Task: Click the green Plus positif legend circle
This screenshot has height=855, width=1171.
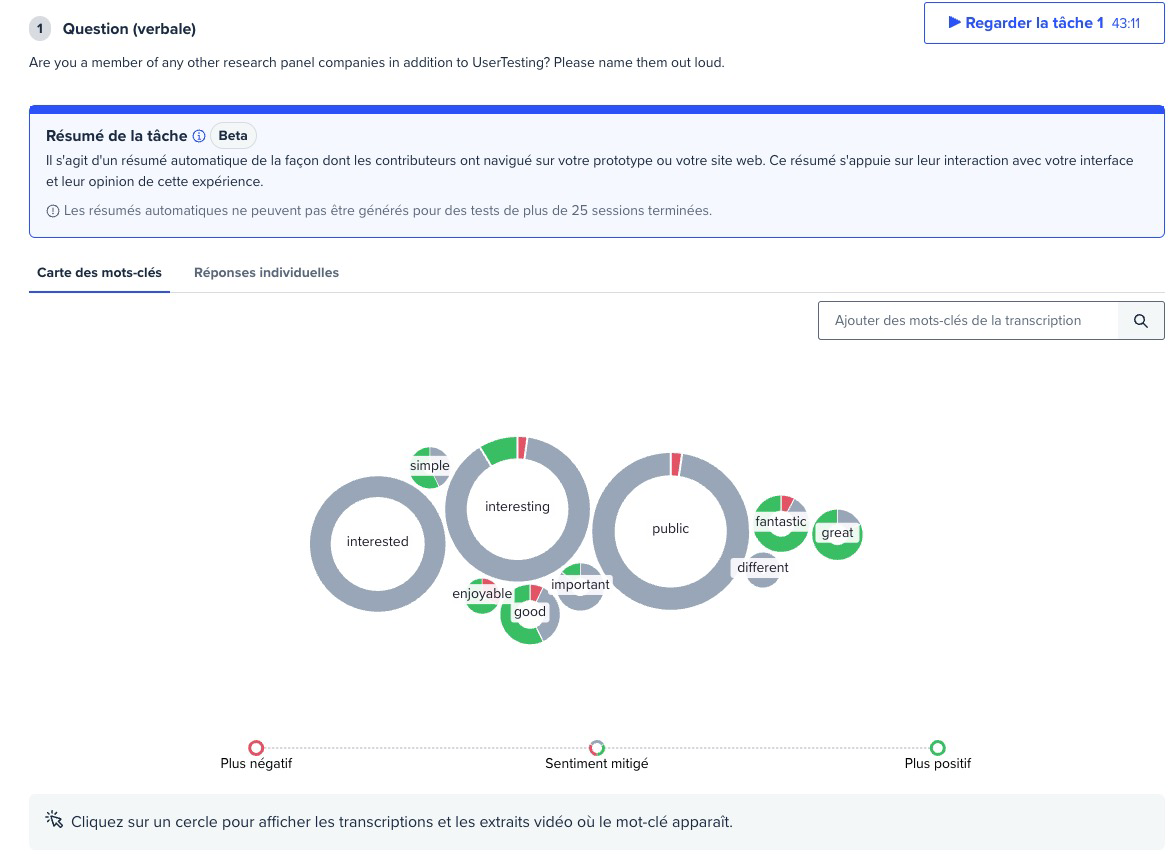Action: click(x=937, y=748)
